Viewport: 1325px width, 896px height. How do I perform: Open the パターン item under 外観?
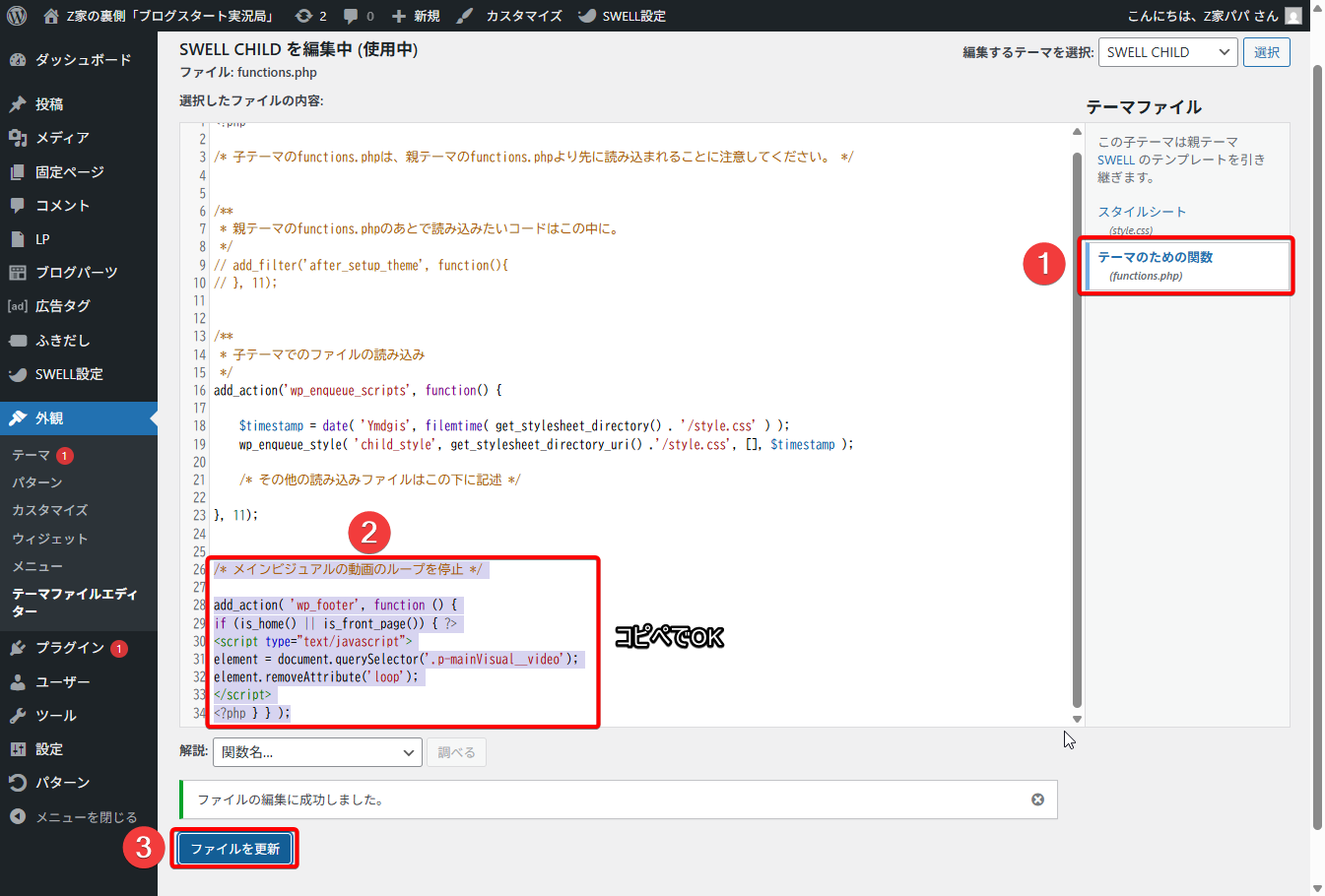click(37, 482)
